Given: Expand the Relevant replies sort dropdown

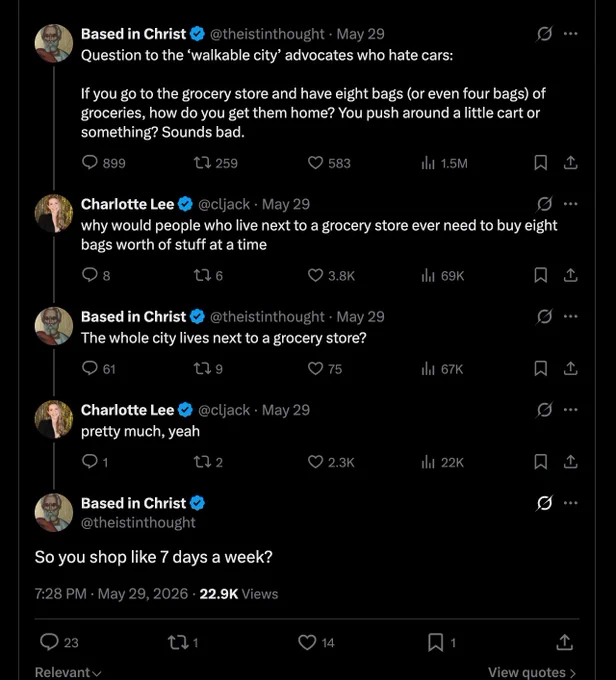Looking at the screenshot, I should coord(68,672).
